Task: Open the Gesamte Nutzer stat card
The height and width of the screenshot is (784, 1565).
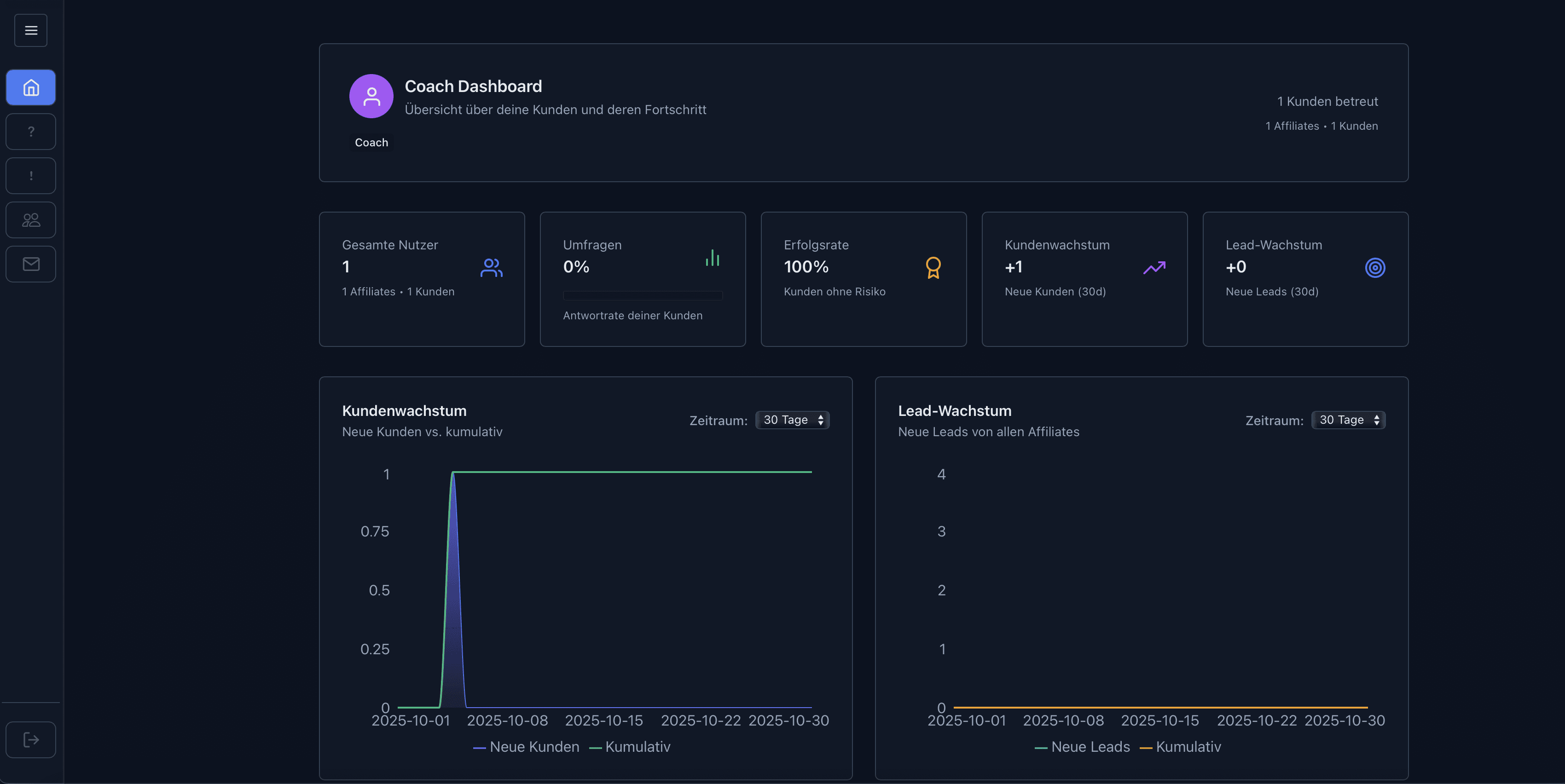Action: pyautogui.click(x=422, y=279)
